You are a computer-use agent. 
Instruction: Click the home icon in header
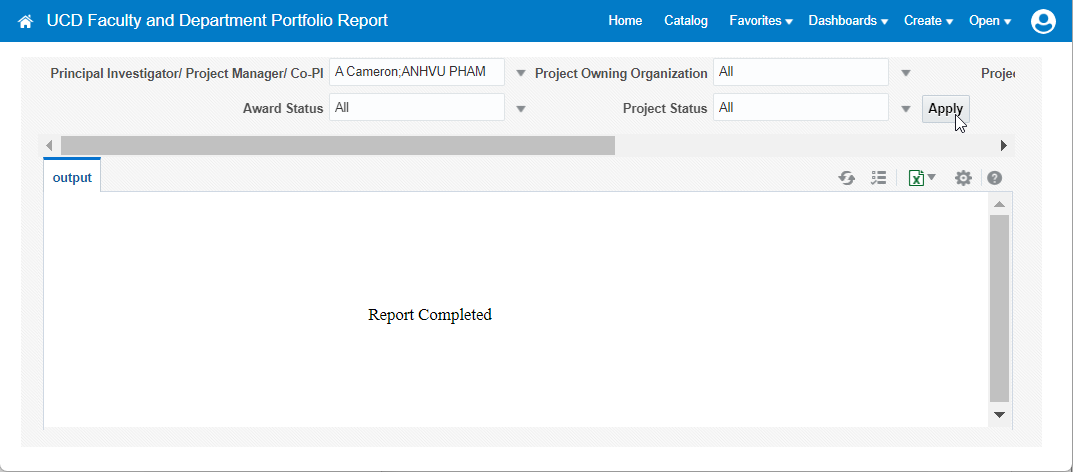(x=26, y=21)
